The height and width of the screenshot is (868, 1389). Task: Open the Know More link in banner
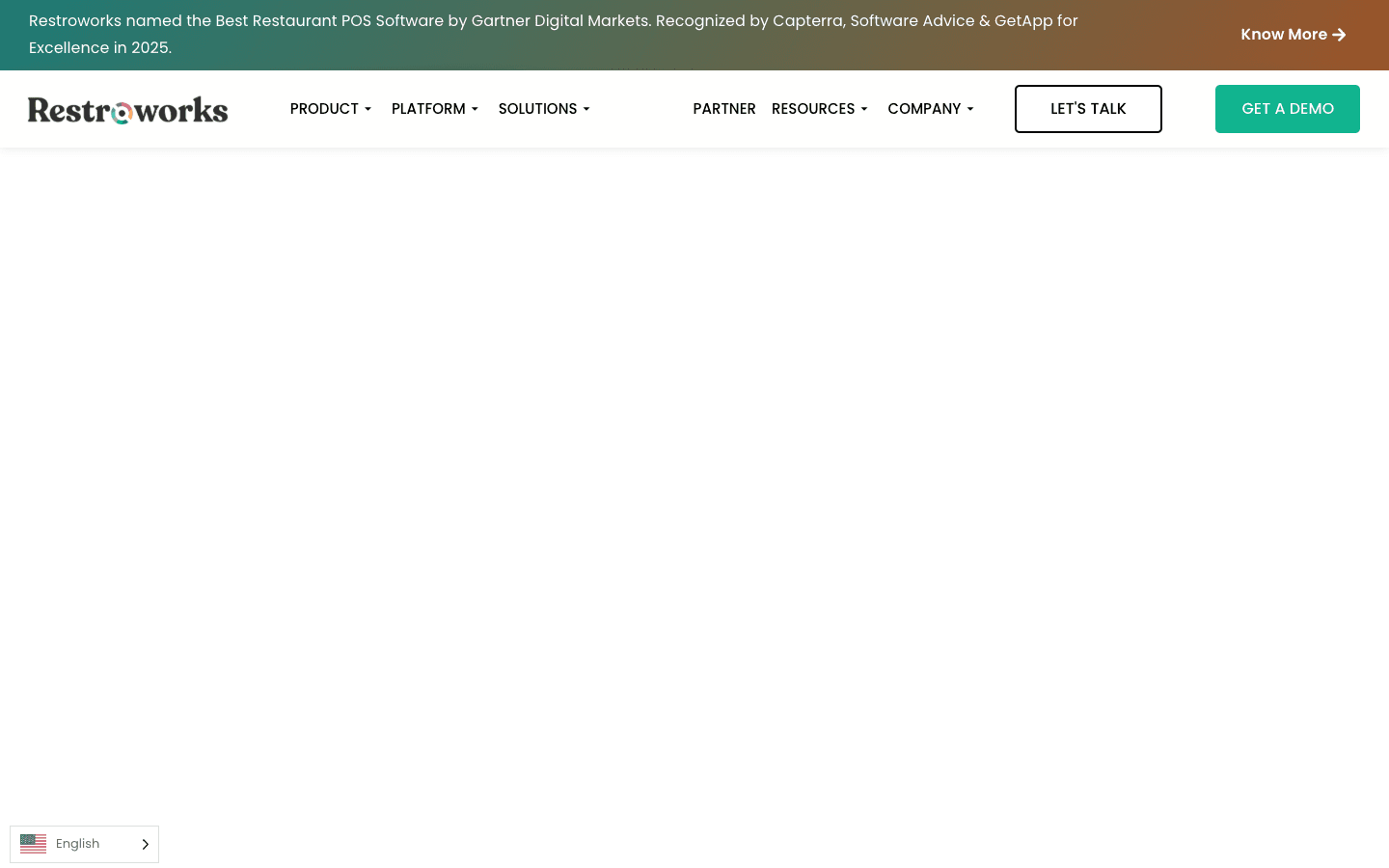click(x=1293, y=35)
